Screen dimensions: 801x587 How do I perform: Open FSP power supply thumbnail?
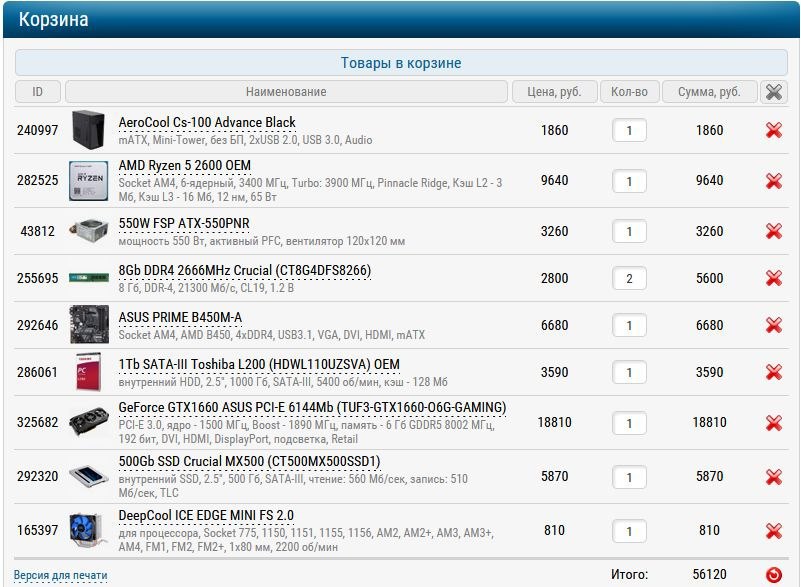(x=88, y=231)
